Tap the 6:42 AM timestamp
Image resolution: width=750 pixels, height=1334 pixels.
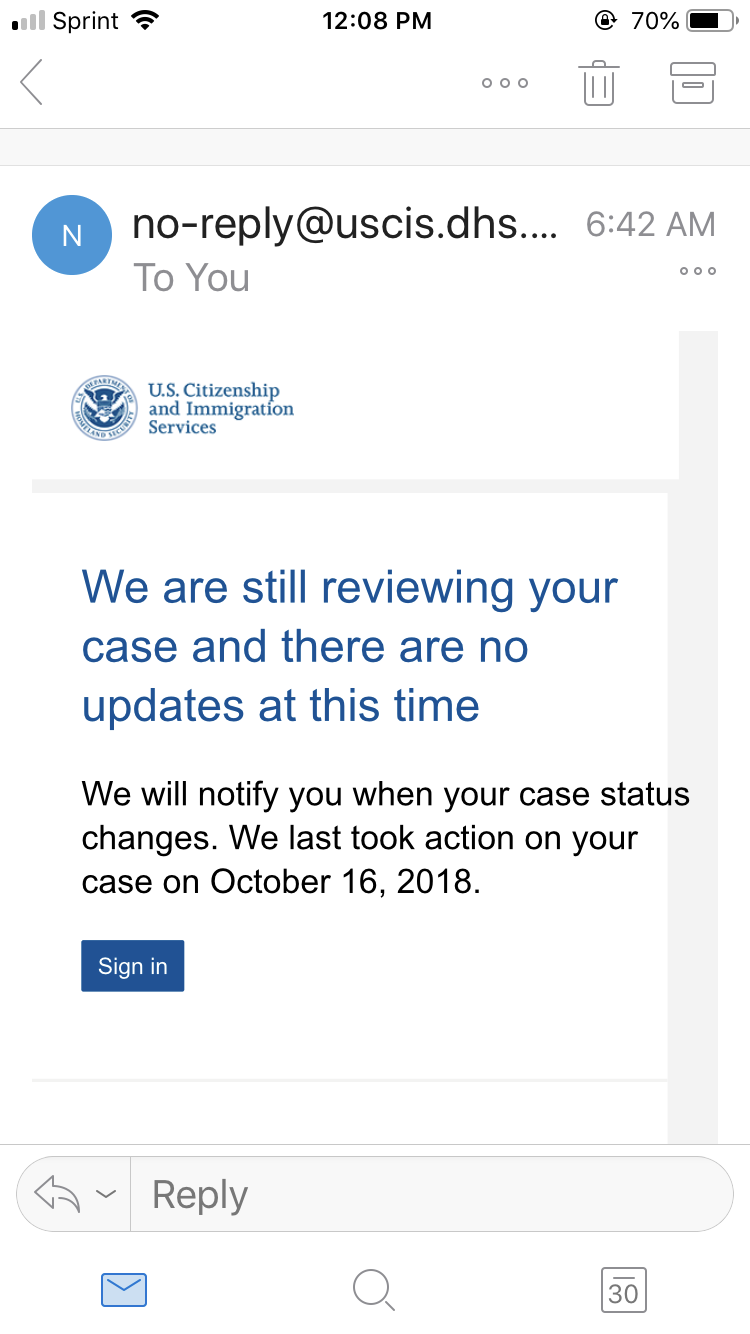(x=650, y=225)
